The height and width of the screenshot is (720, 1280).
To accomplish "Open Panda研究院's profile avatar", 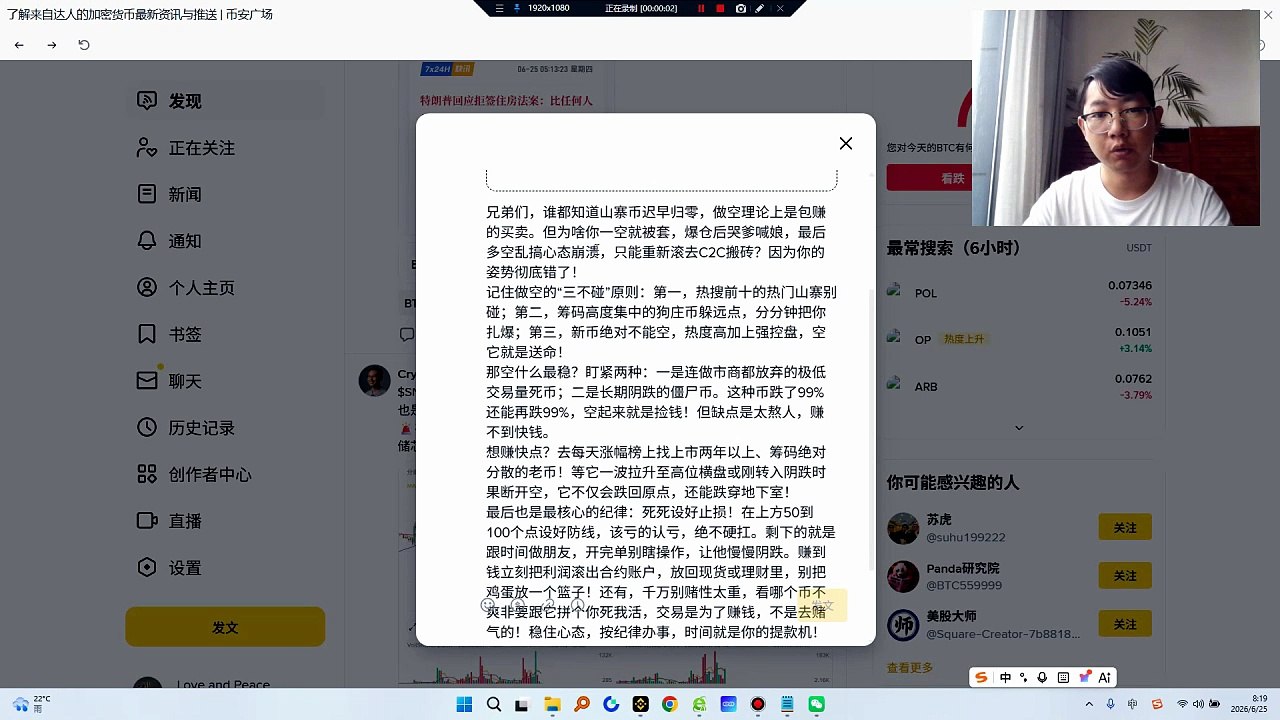I will [x=903, y=576].
